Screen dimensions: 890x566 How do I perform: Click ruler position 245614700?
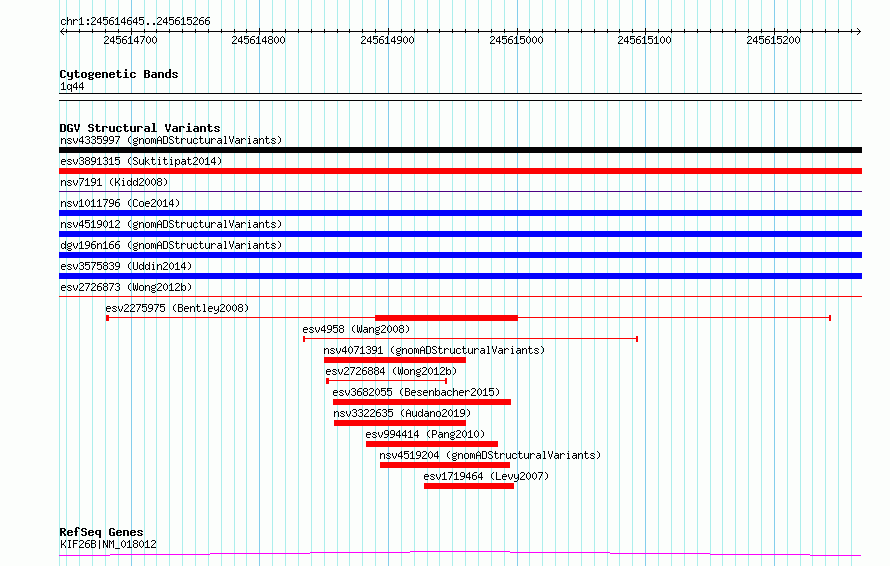[131, 40]
